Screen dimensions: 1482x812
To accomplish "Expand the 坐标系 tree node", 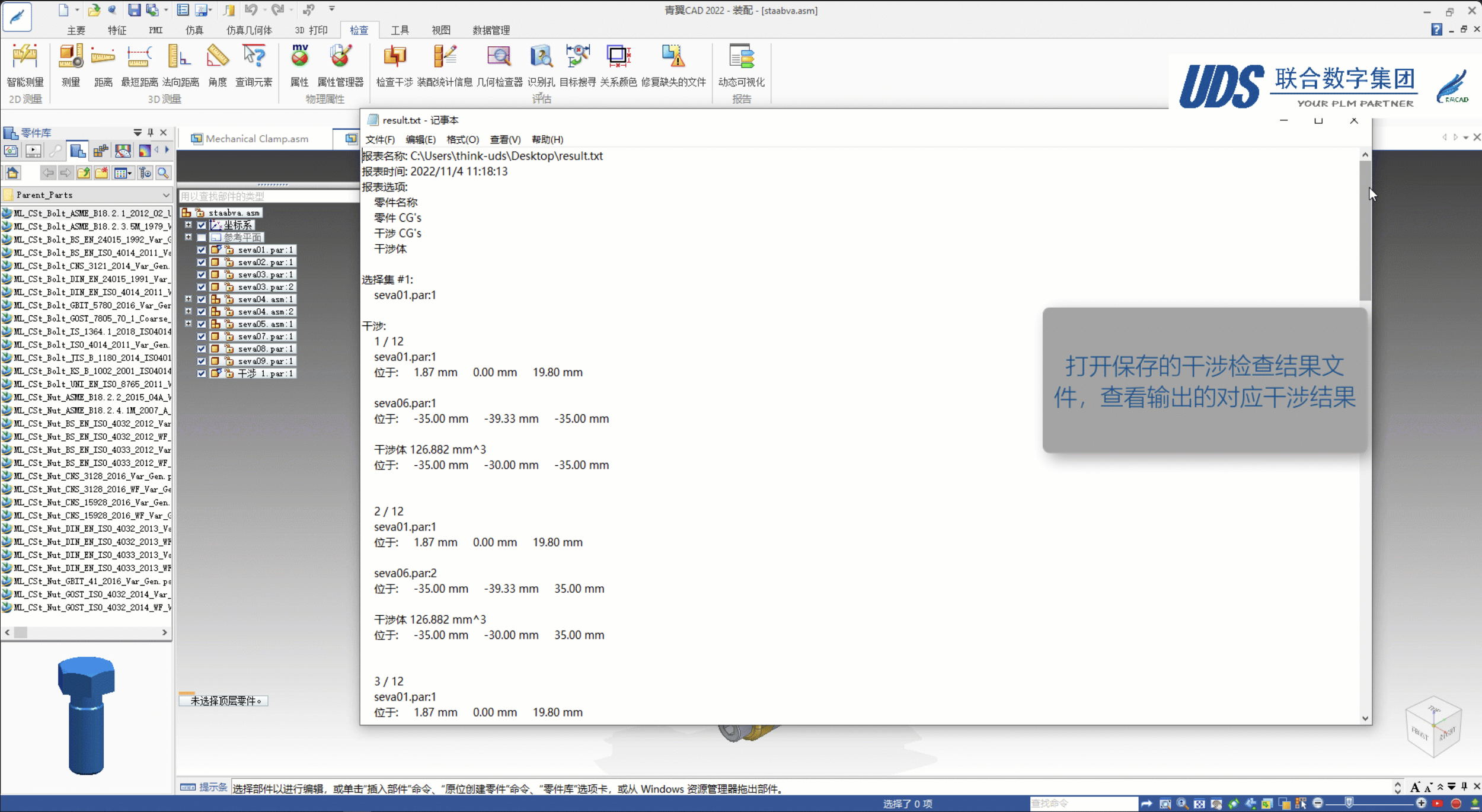I will click(x=188, y=225).
